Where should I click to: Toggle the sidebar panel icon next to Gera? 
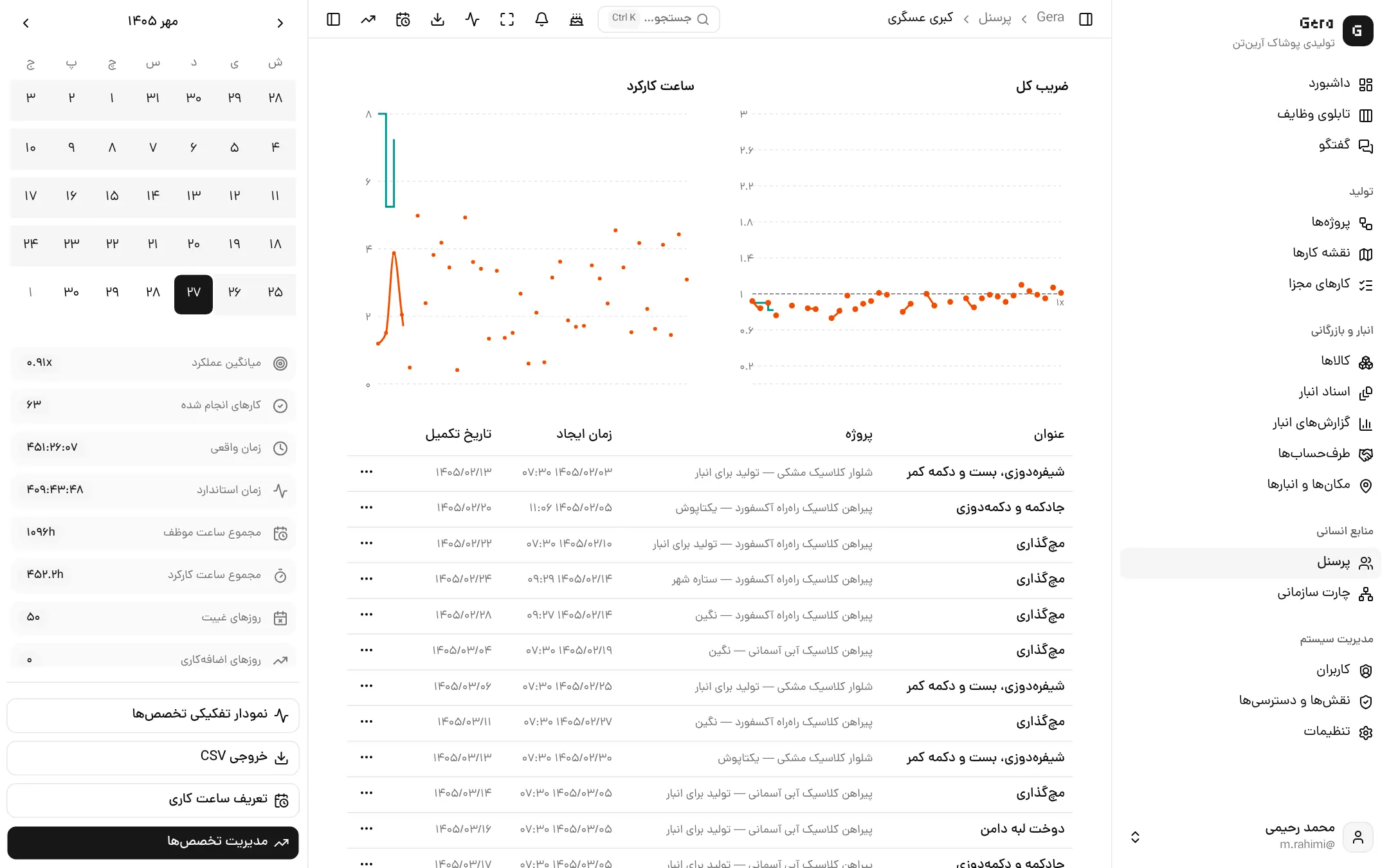coord(1086,19)
